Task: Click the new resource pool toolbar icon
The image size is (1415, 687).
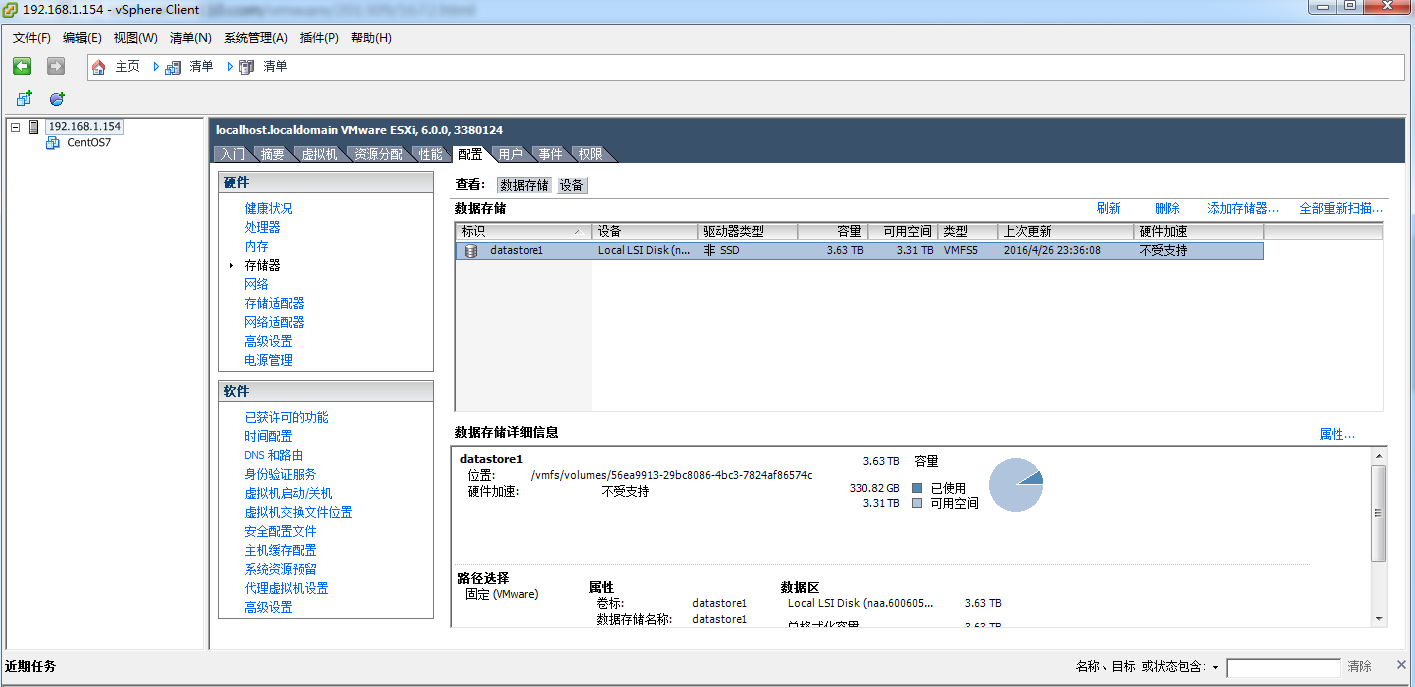Action: 57,99
